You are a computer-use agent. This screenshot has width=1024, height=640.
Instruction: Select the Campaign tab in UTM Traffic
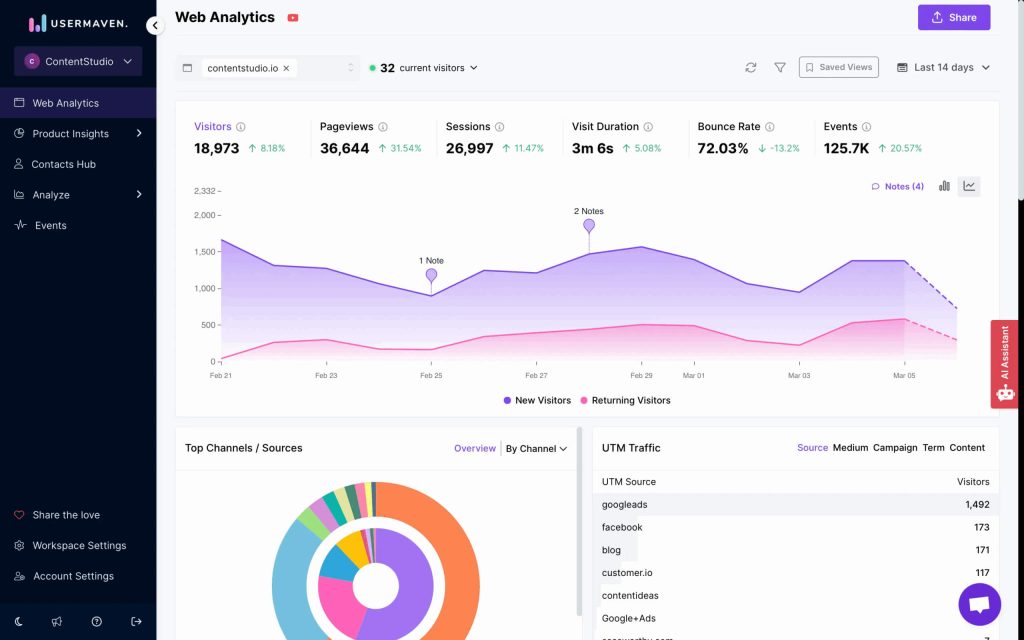(x=895, y=447)
